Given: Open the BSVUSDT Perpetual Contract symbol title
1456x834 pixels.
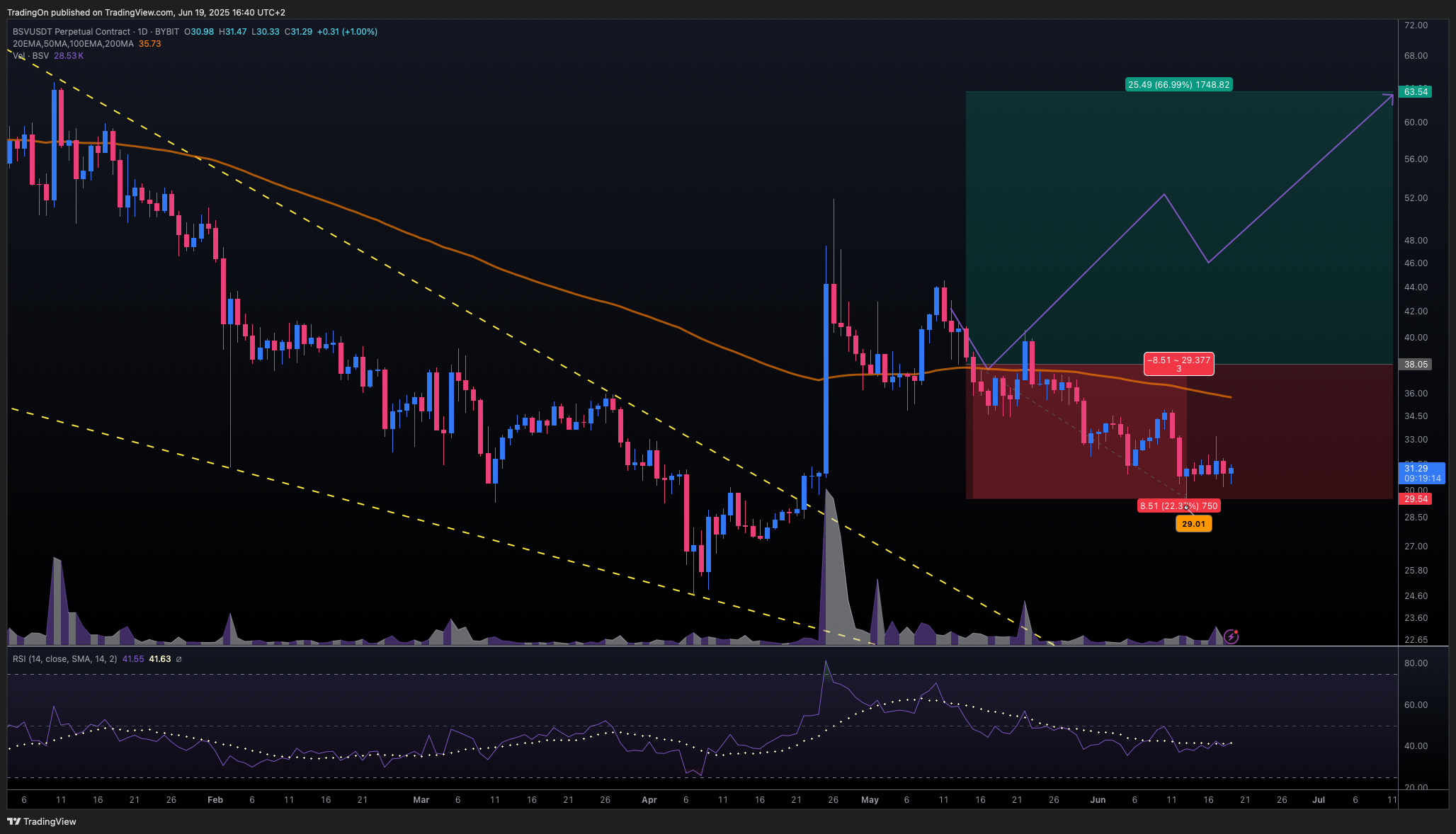Looking at the screenshot, I should [x=72, y=32].
